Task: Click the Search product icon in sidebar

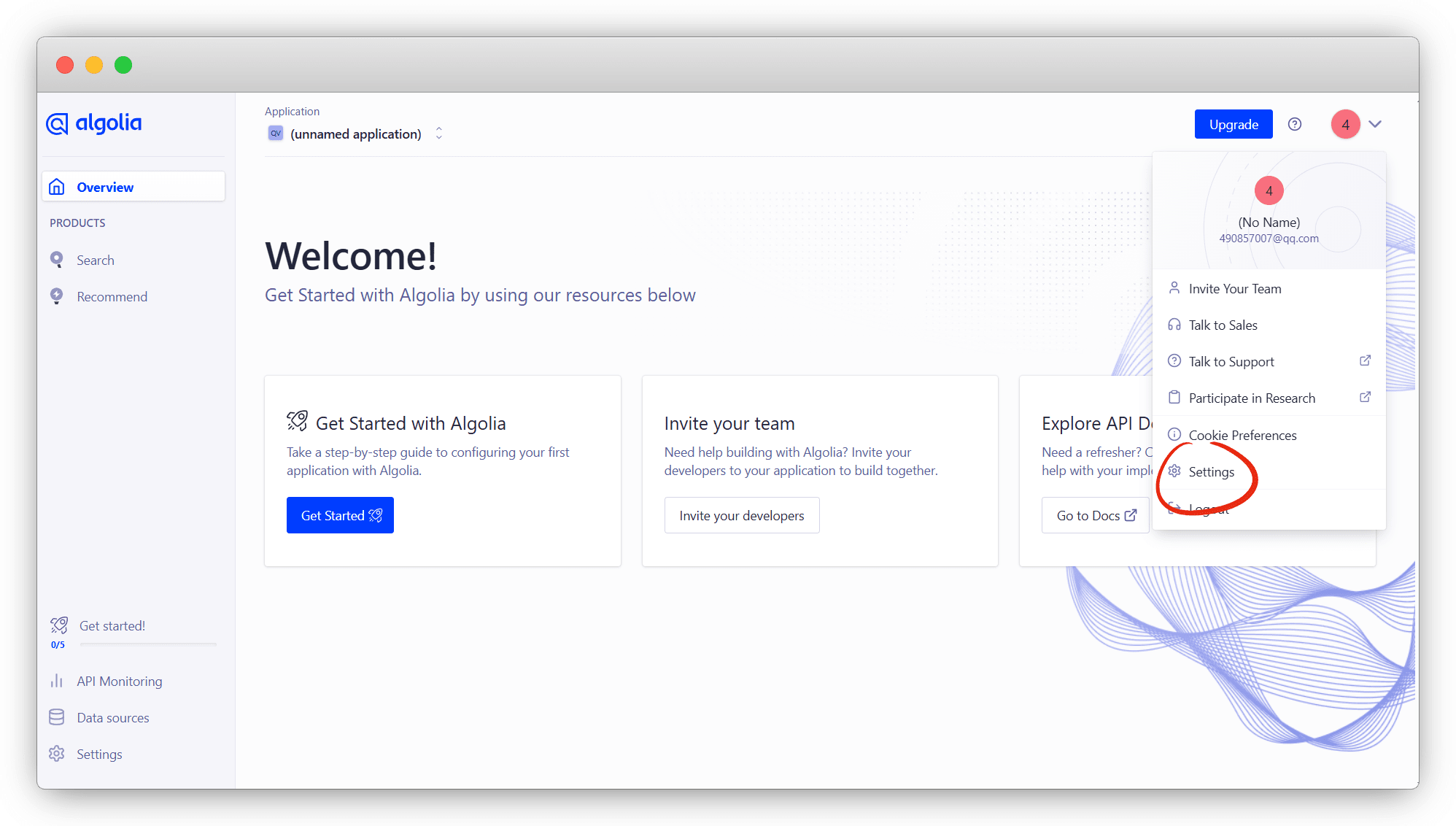Action: pyautogui.click(x=57, y=260)
